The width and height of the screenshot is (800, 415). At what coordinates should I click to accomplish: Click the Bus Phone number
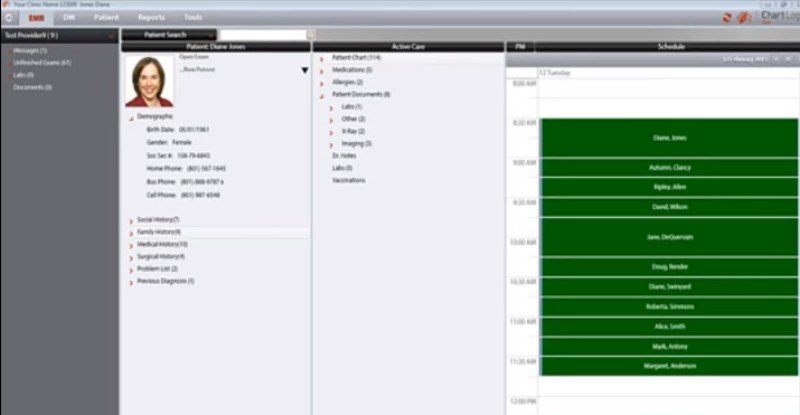(x=203, y=182)
